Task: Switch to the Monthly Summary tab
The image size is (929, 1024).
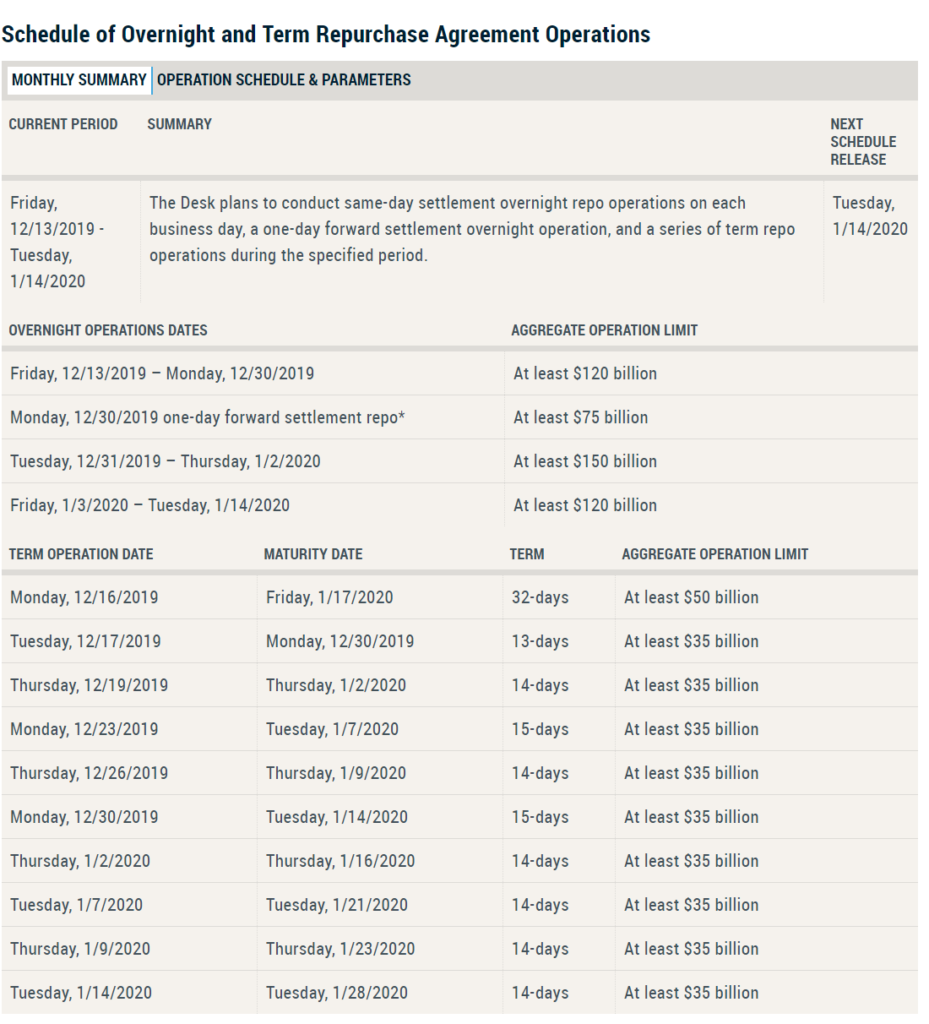Action: (x=79, y=80)
